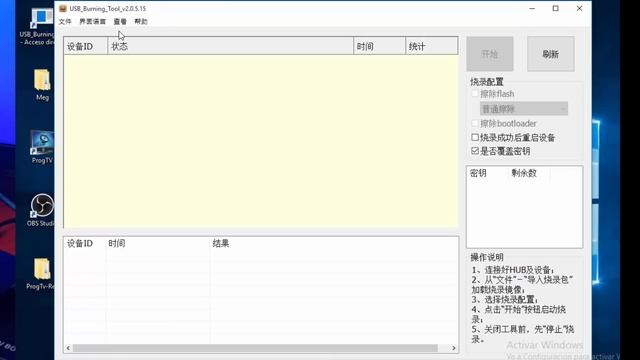The width and height of the screenshot is (640, 360).
Task: Select the Meg folder on desktop
Action: coord(42,85)
